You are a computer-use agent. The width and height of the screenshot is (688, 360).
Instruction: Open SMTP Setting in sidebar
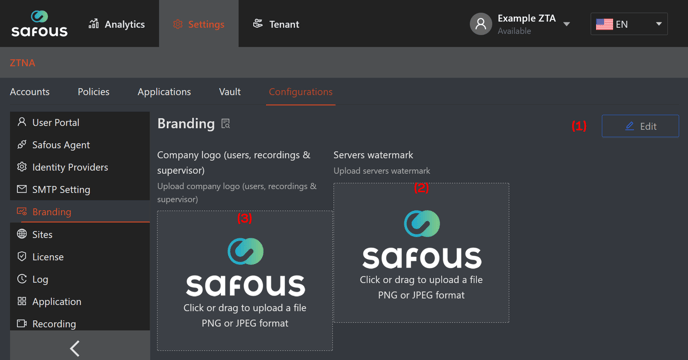point(80,190)
